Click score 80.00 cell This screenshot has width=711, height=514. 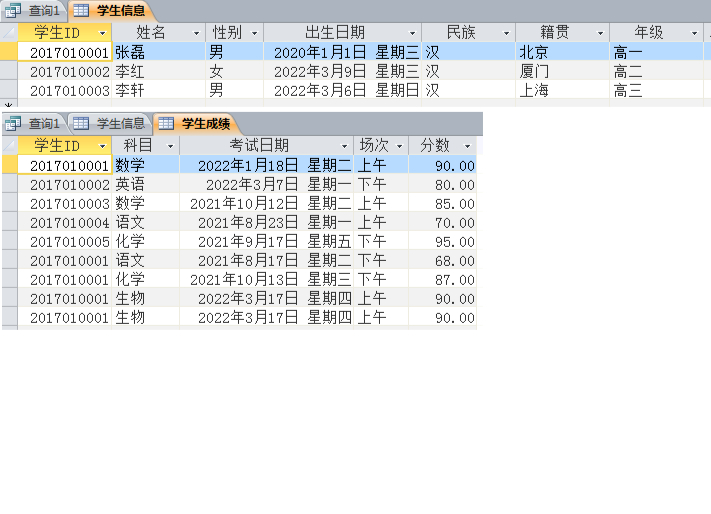[443, 184]
